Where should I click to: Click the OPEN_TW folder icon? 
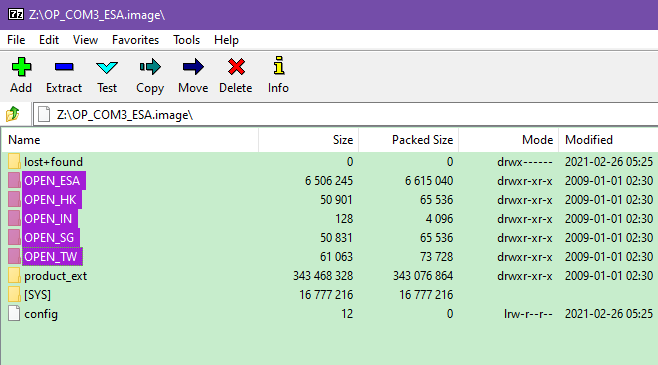click(14, 256)
